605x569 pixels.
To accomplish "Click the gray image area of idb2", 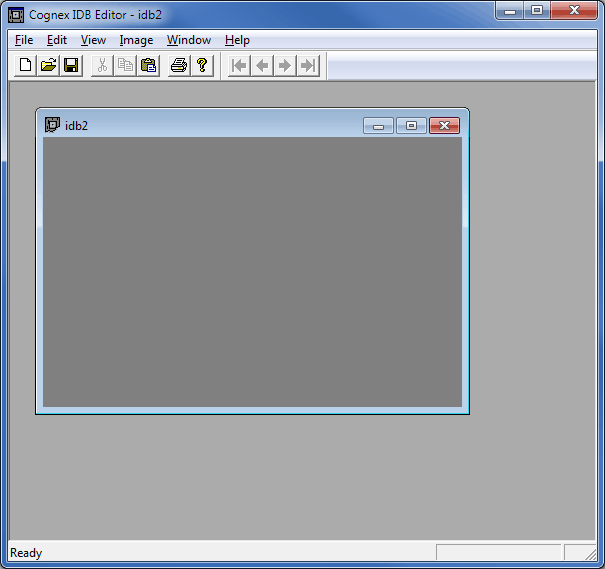I will point(252,272).
